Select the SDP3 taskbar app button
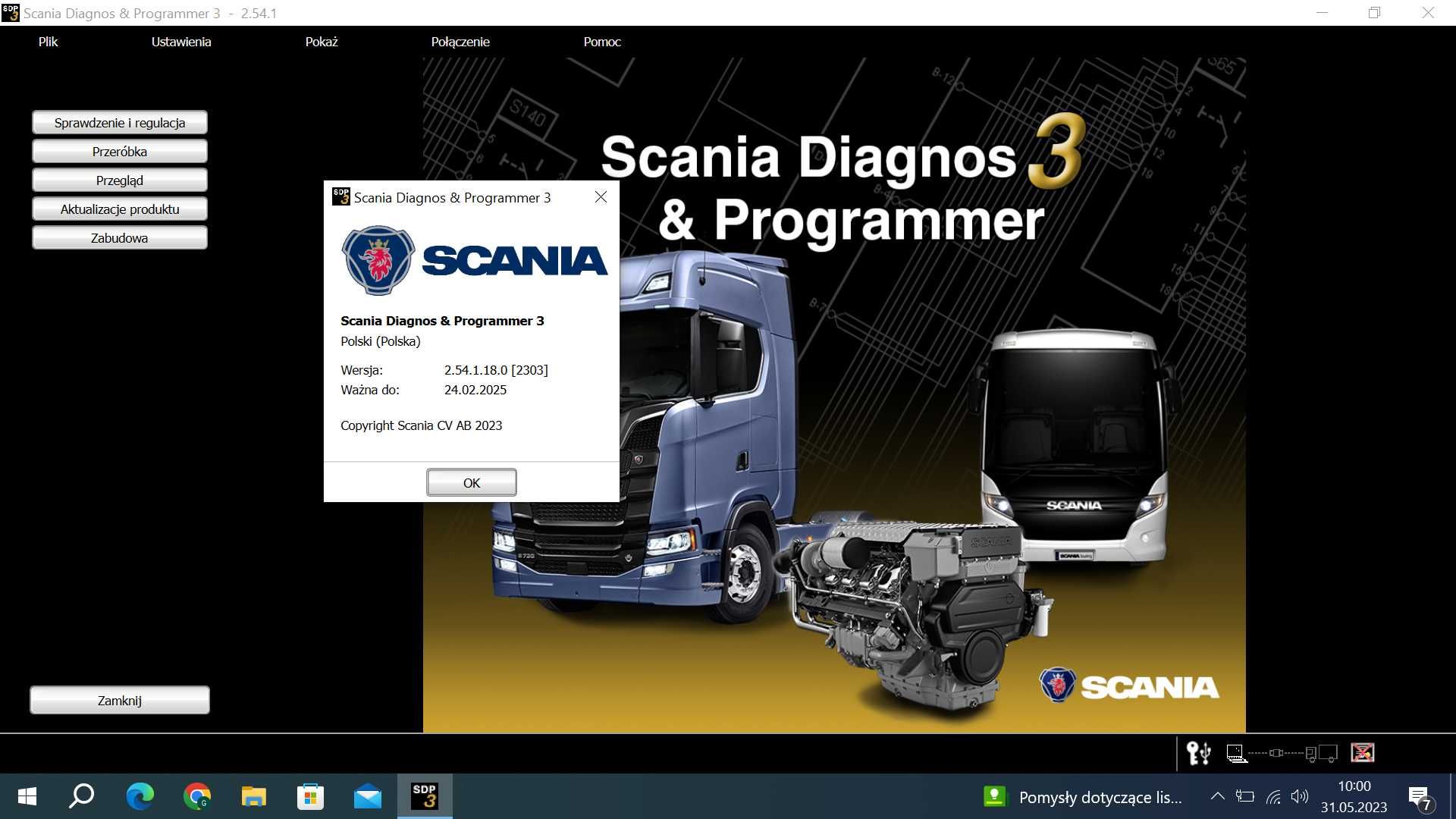This screenshot has width=1456, height=819. tap(425, 796)
